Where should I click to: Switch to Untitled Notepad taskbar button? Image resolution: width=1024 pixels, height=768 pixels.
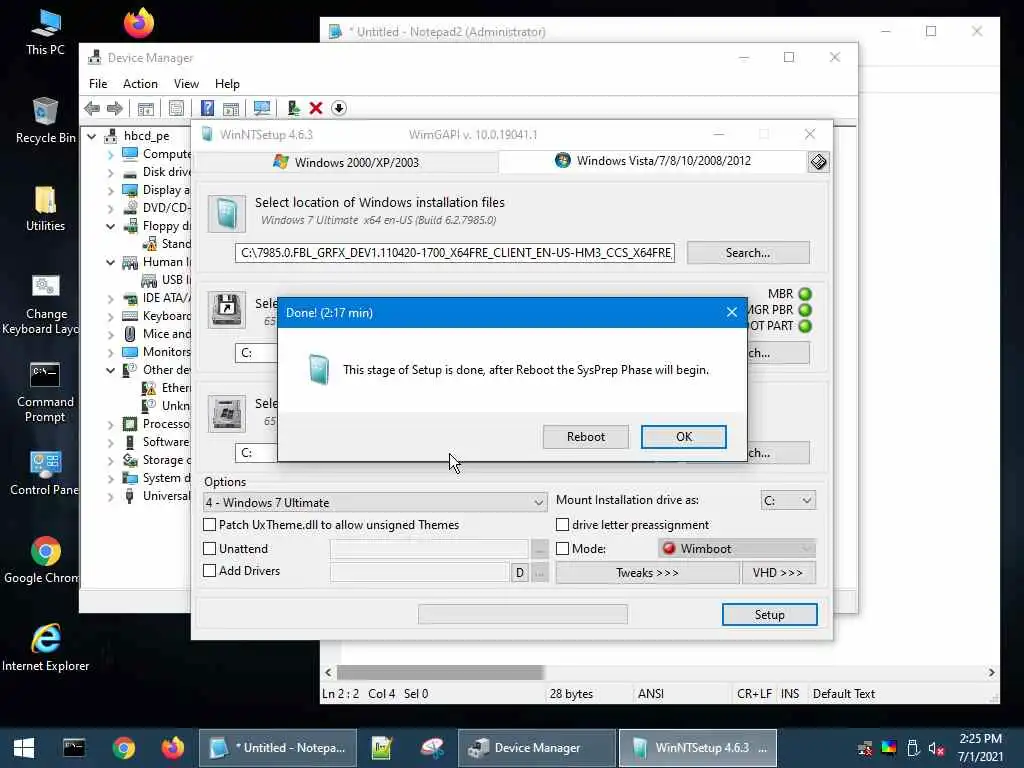(278, 748)
